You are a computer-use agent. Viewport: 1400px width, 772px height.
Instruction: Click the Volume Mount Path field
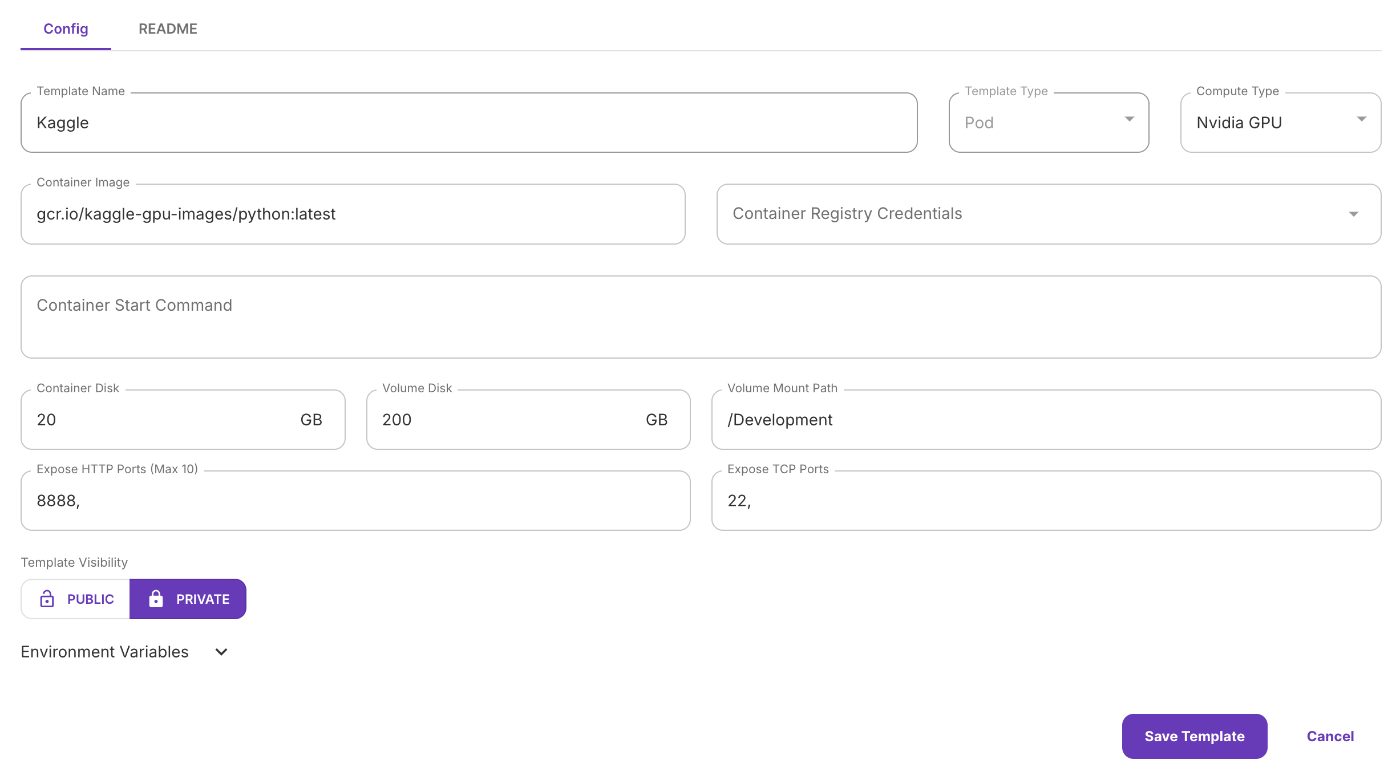(x=1046, y=420)
